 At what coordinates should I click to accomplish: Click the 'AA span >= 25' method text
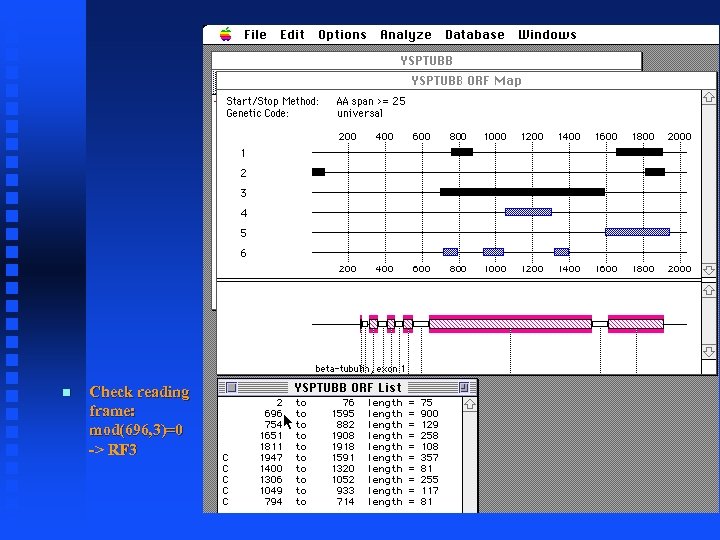click(x=371, y=101)
